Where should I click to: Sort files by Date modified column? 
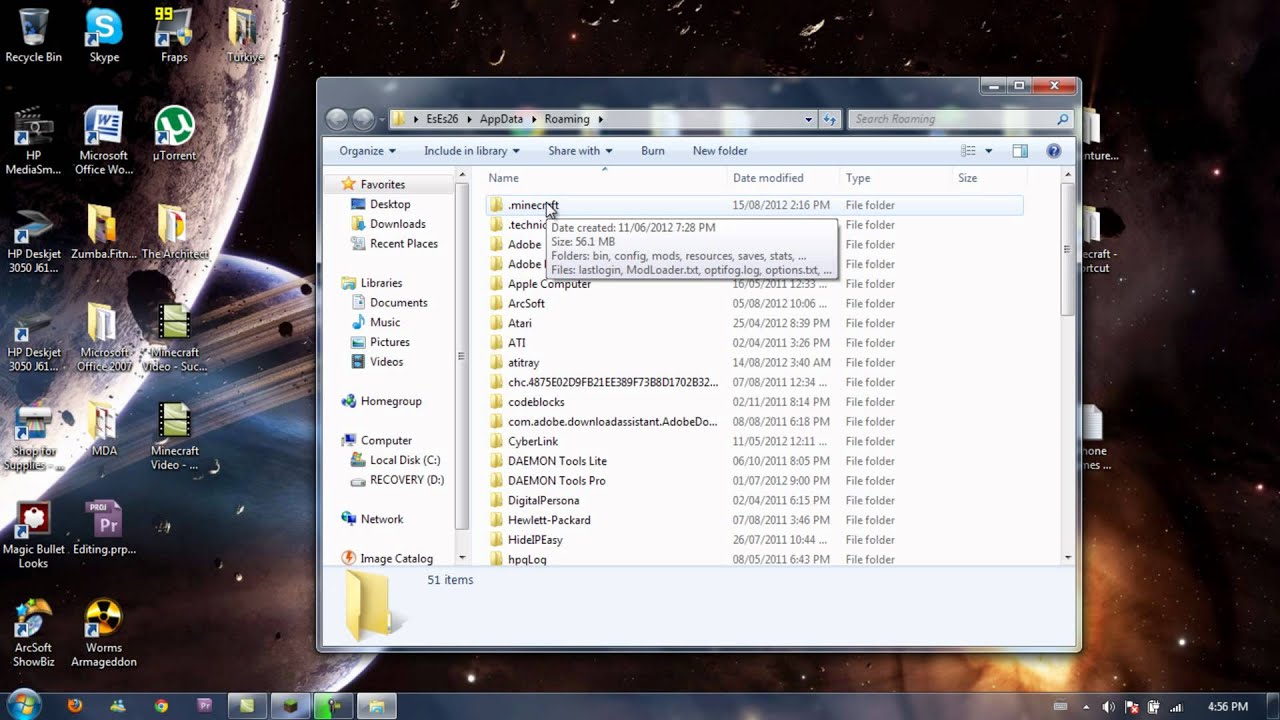(x=784, y=178)
